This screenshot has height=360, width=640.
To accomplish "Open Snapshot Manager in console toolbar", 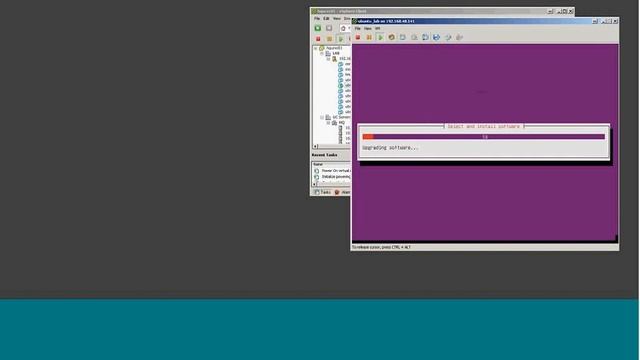I will pos(425,37).
